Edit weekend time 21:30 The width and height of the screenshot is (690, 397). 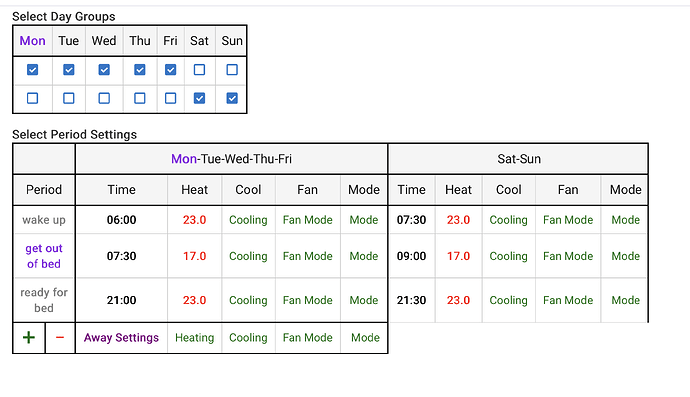click(411, 300)
